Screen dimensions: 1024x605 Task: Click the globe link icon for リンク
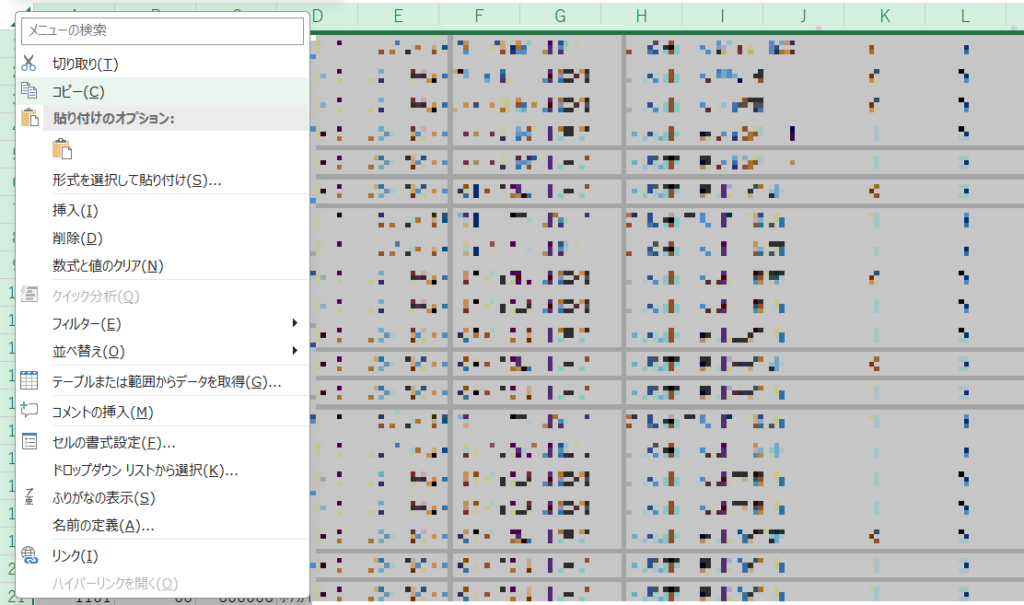click(x=30, y=555)
